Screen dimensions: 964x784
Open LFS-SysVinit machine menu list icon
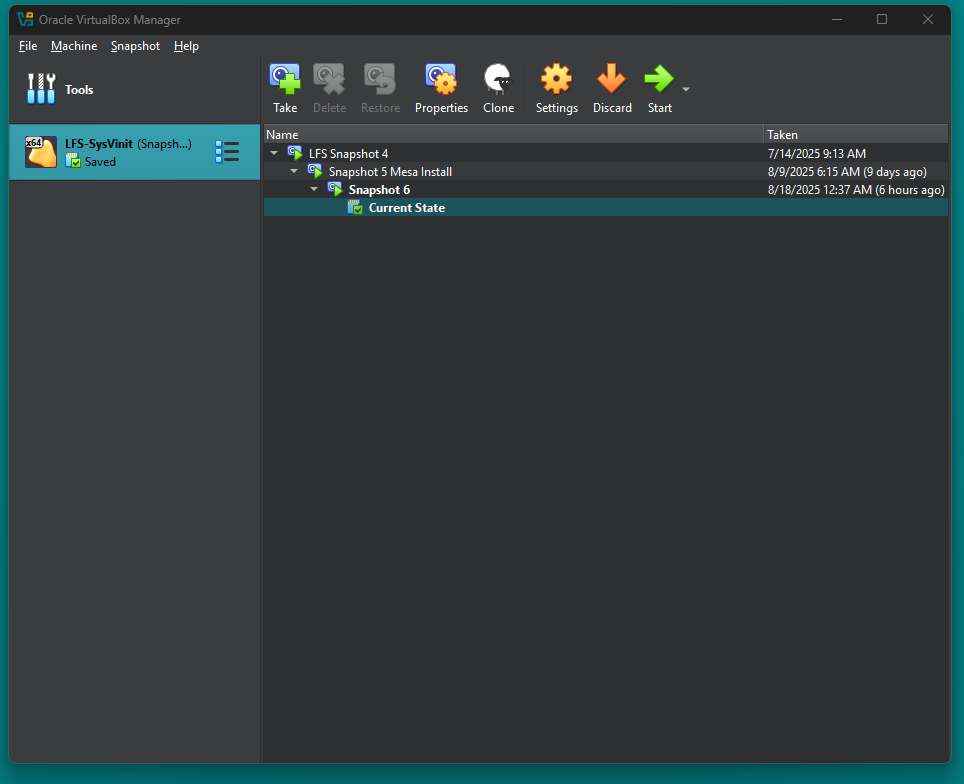tap(227, 152)
